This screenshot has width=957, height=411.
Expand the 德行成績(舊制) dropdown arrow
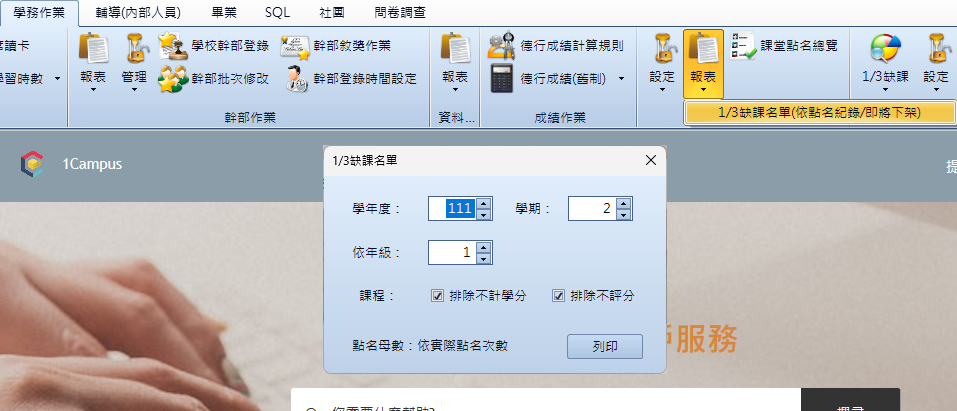coord(621,79)
